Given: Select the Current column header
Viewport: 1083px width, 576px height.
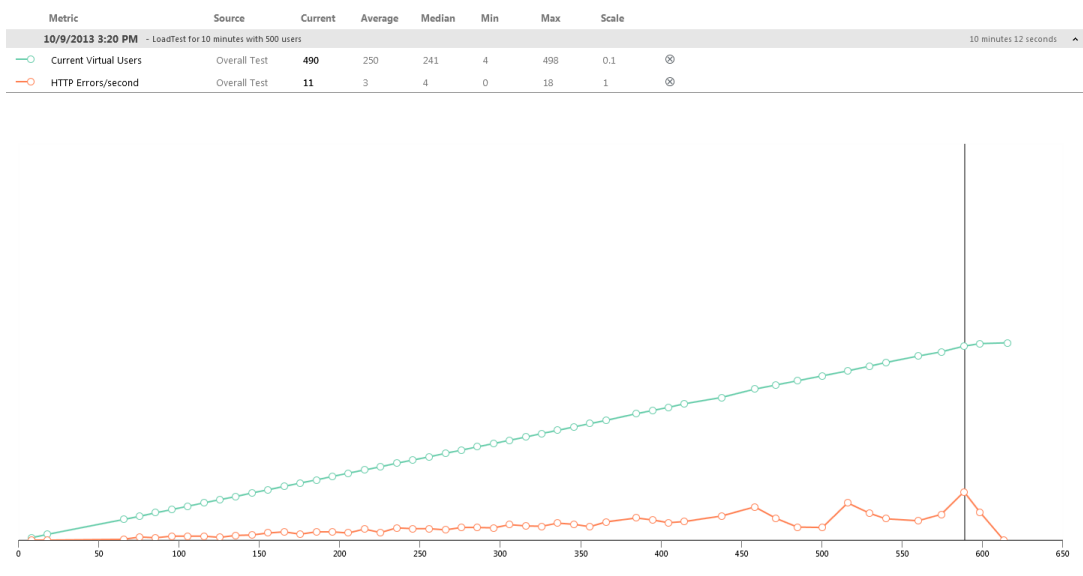Looking at the screenshot, I should tap(318, 18).
